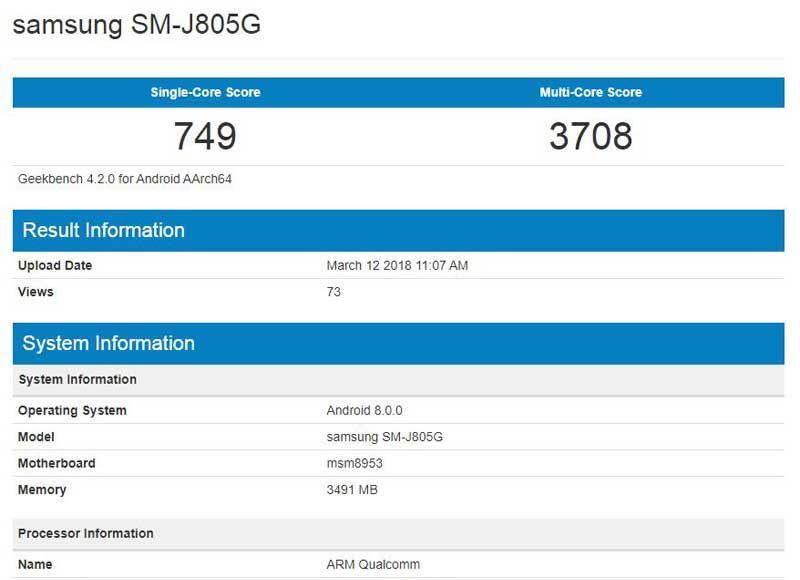Select the Views row label

point(36,292)
